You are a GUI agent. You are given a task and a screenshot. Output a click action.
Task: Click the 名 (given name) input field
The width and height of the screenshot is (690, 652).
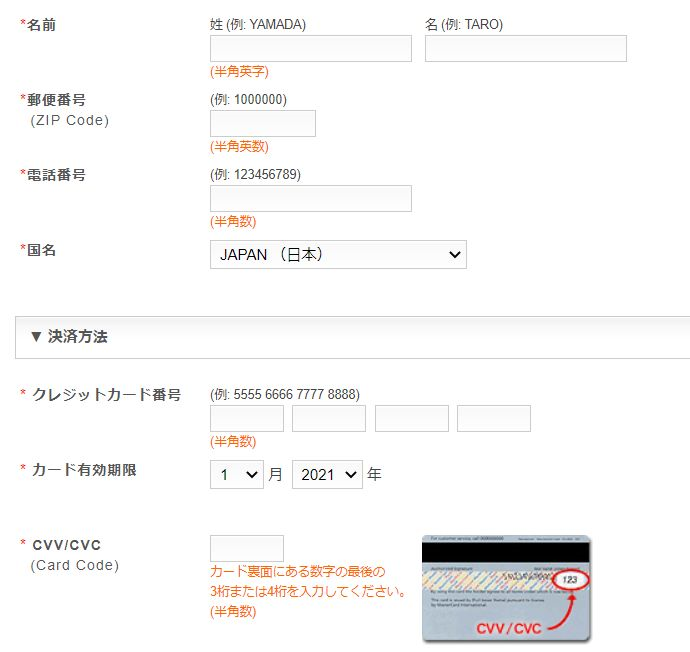[525, 49]
